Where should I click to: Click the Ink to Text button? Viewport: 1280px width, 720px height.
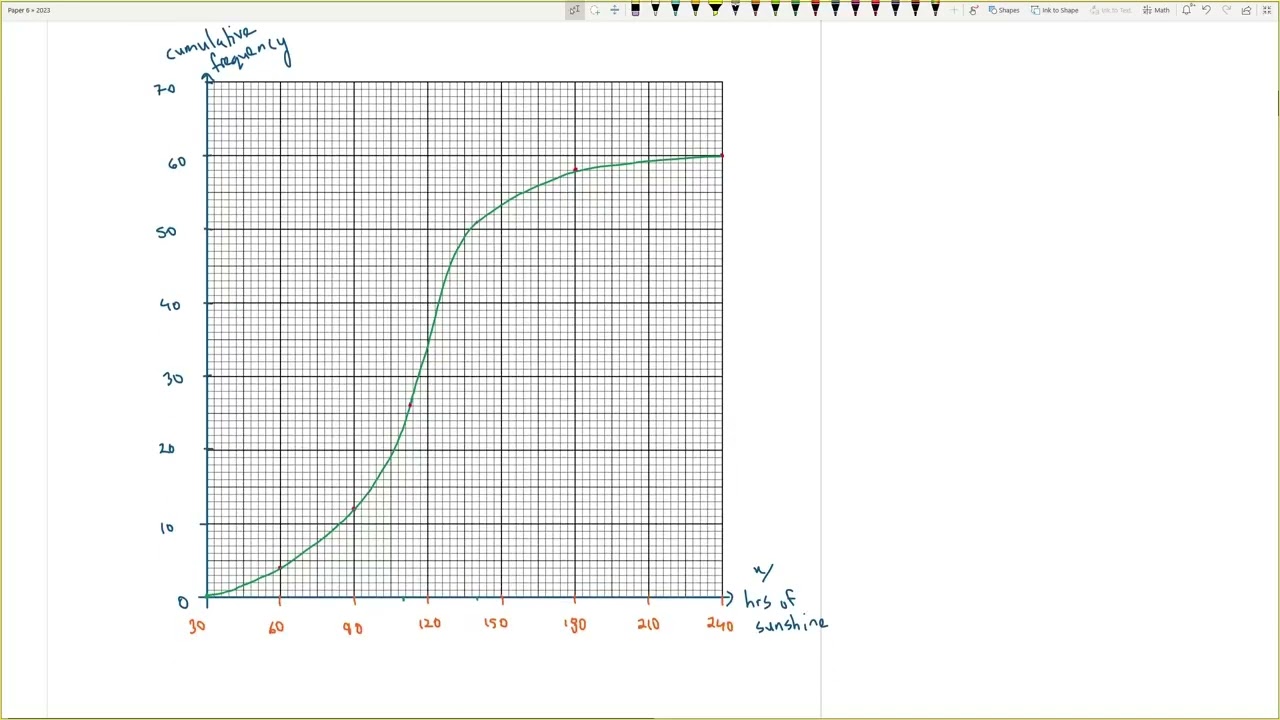[x=1110, y=10]
